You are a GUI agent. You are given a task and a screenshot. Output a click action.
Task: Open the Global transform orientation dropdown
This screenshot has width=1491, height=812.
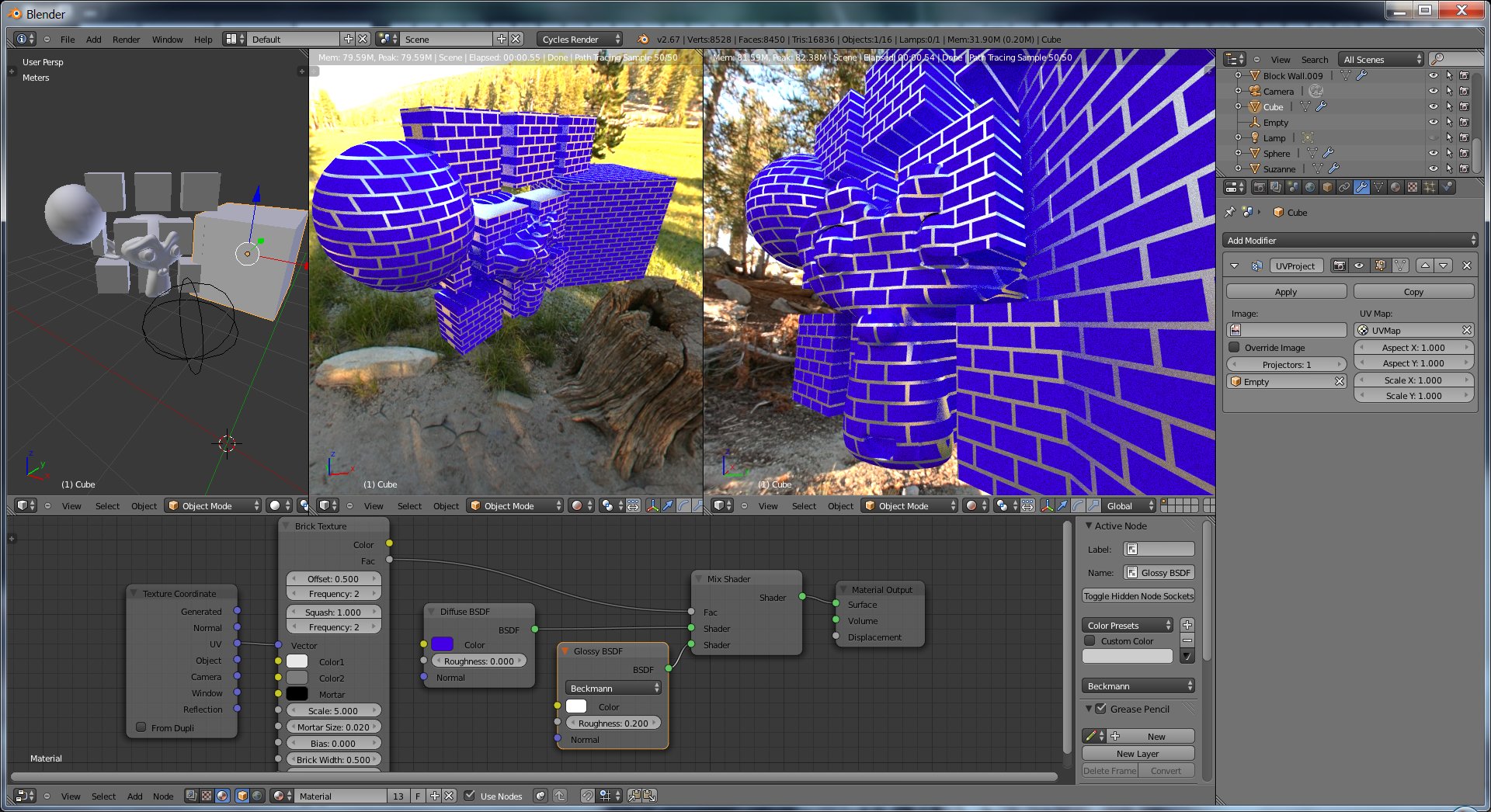[1130, 505]
